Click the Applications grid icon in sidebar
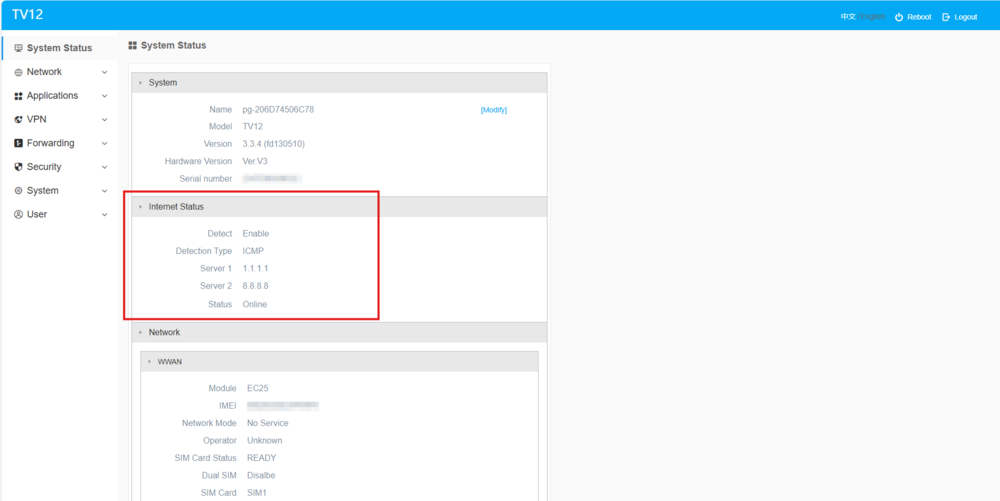Viewport: 1000px width, 501px height. (18, 96)
